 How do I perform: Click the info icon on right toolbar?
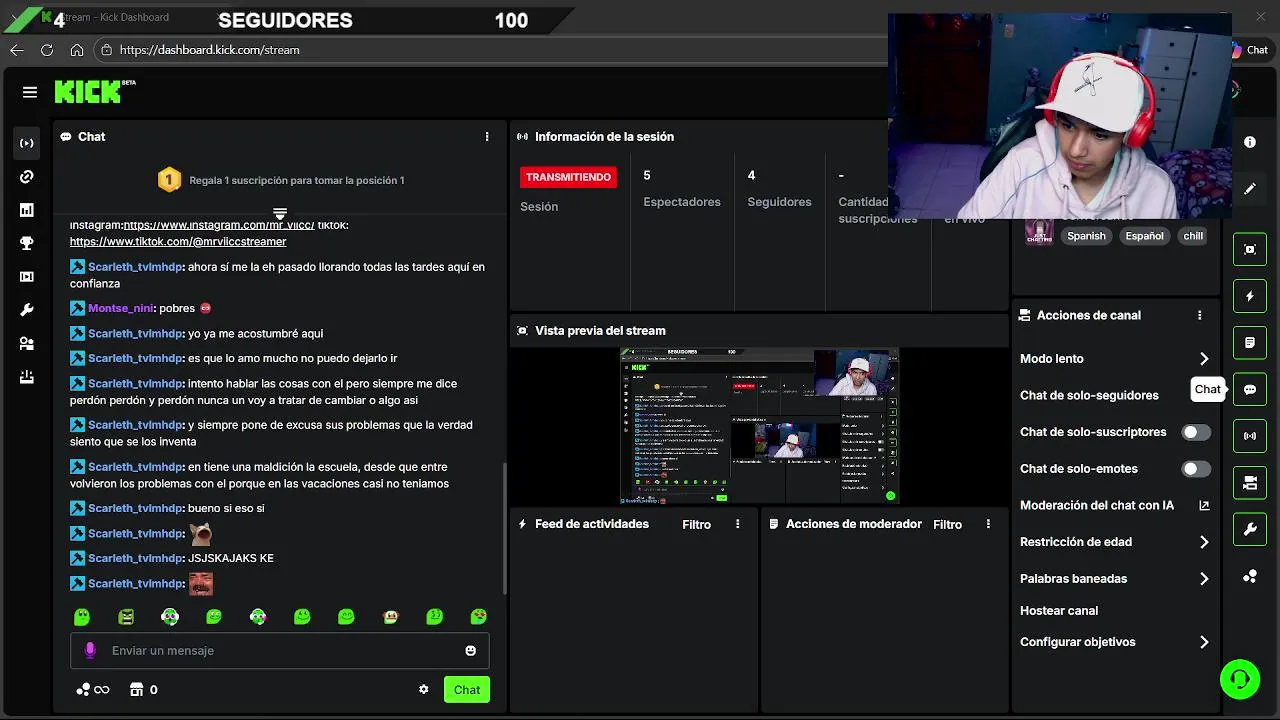(1250, 142)
